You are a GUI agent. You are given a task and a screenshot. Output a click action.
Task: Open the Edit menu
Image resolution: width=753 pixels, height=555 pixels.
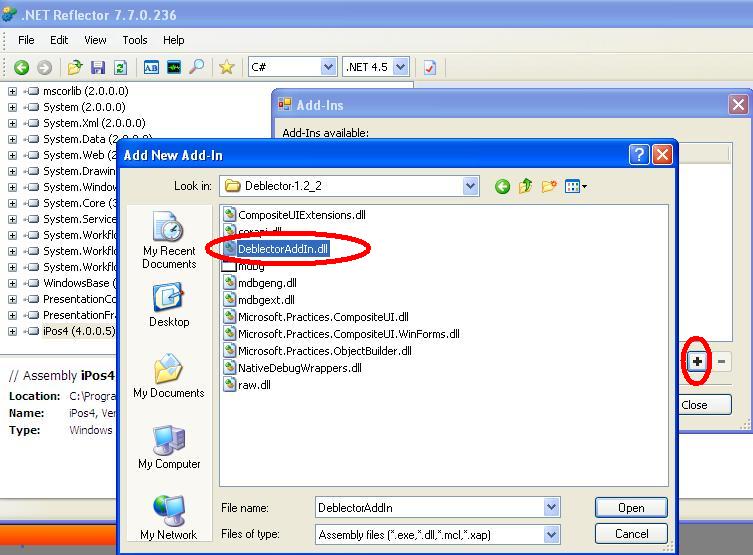coord(59,40)
